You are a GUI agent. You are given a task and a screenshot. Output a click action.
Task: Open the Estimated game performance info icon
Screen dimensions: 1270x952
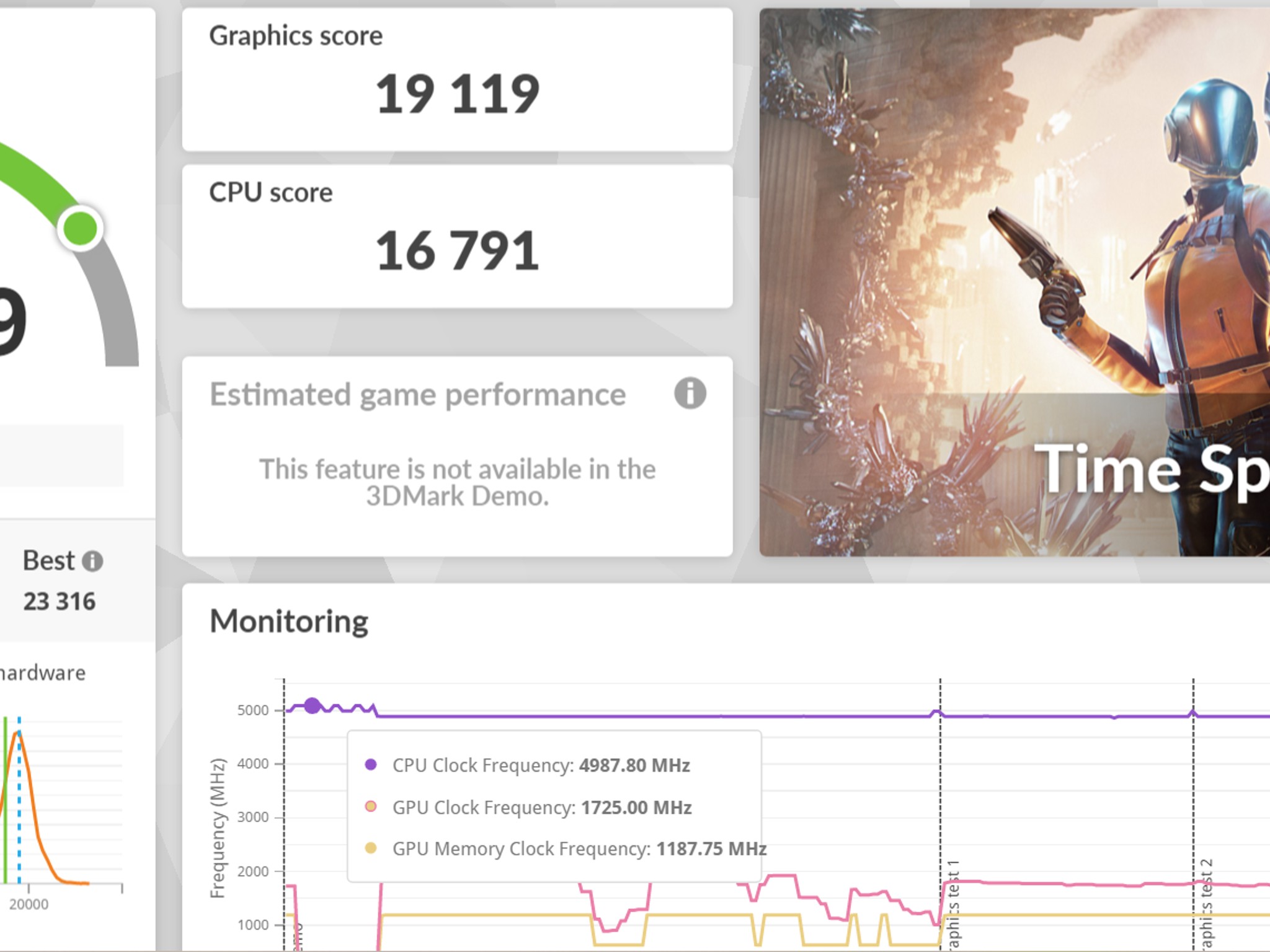point(690,394)
